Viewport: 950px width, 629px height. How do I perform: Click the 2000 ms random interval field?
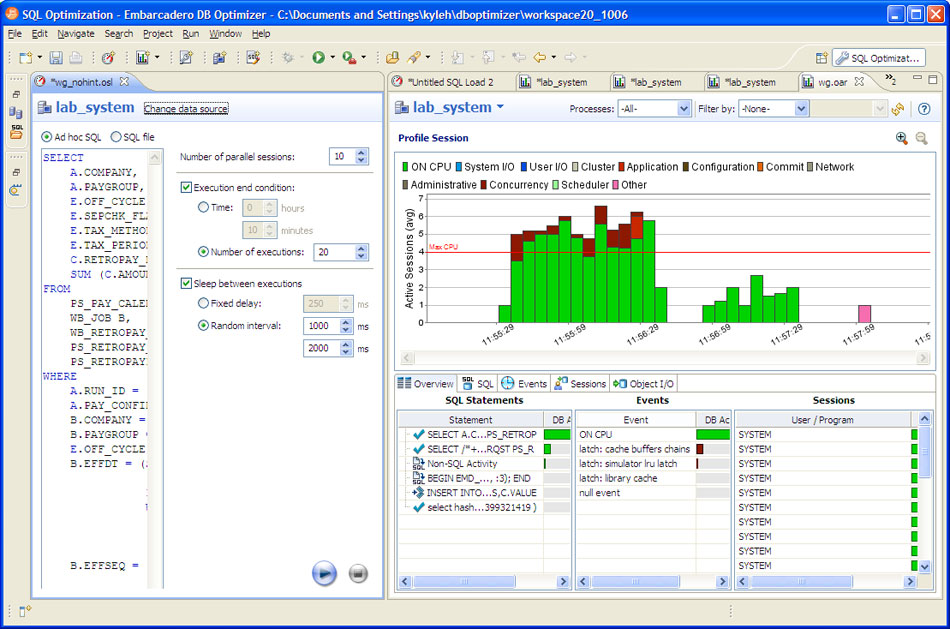pyautogui.click(x=321, y=348)
